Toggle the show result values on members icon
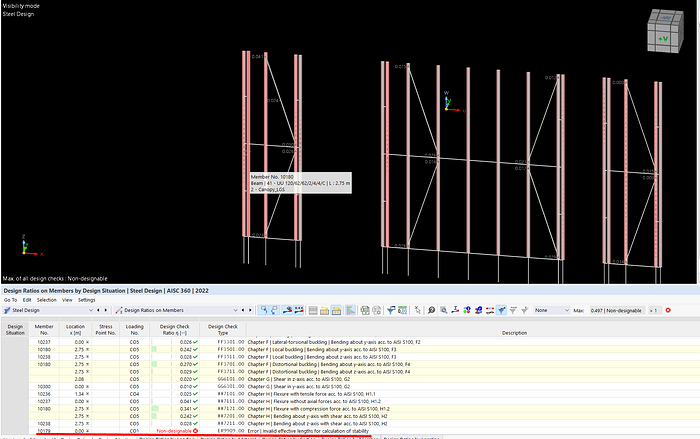The width and height of the screenshot is (700, 439). (287, 310)
